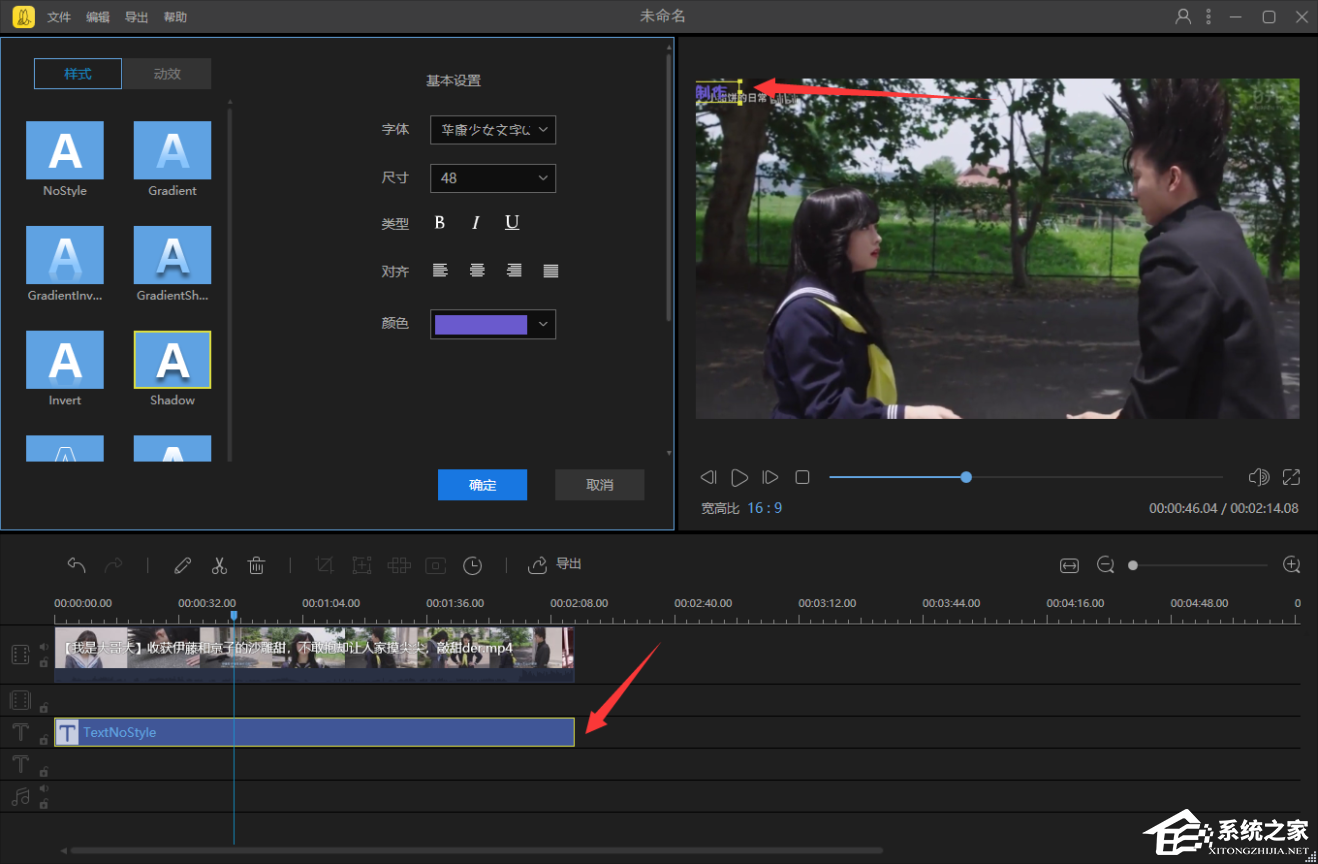
Task: Open the 颜色 color dropdown
Action: (493, 324)
